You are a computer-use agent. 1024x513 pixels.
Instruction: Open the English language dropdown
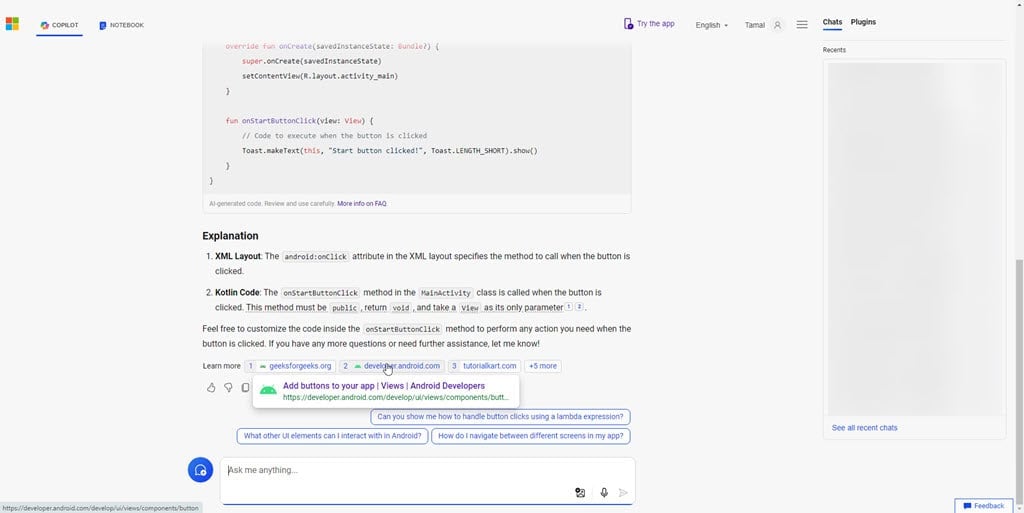pos(711,25)
